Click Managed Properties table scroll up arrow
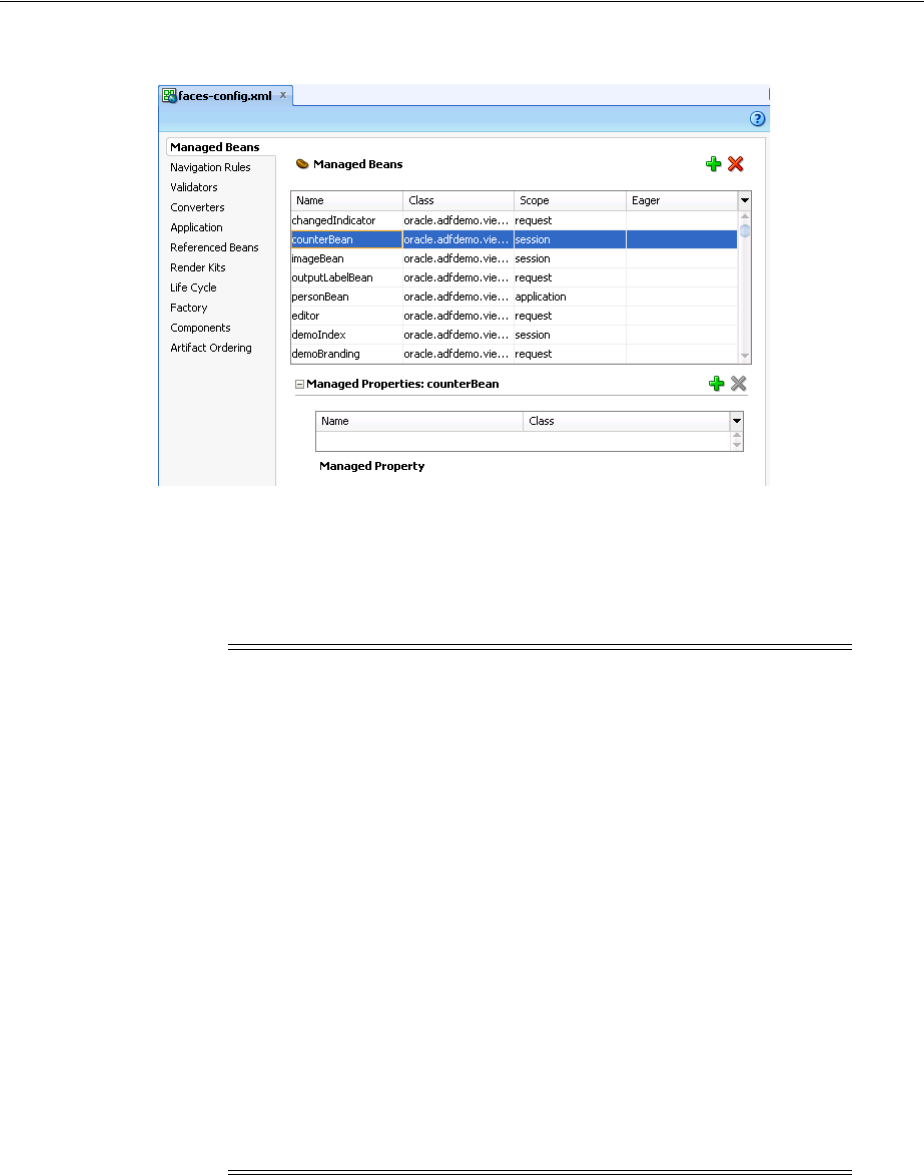 (737, 435)
